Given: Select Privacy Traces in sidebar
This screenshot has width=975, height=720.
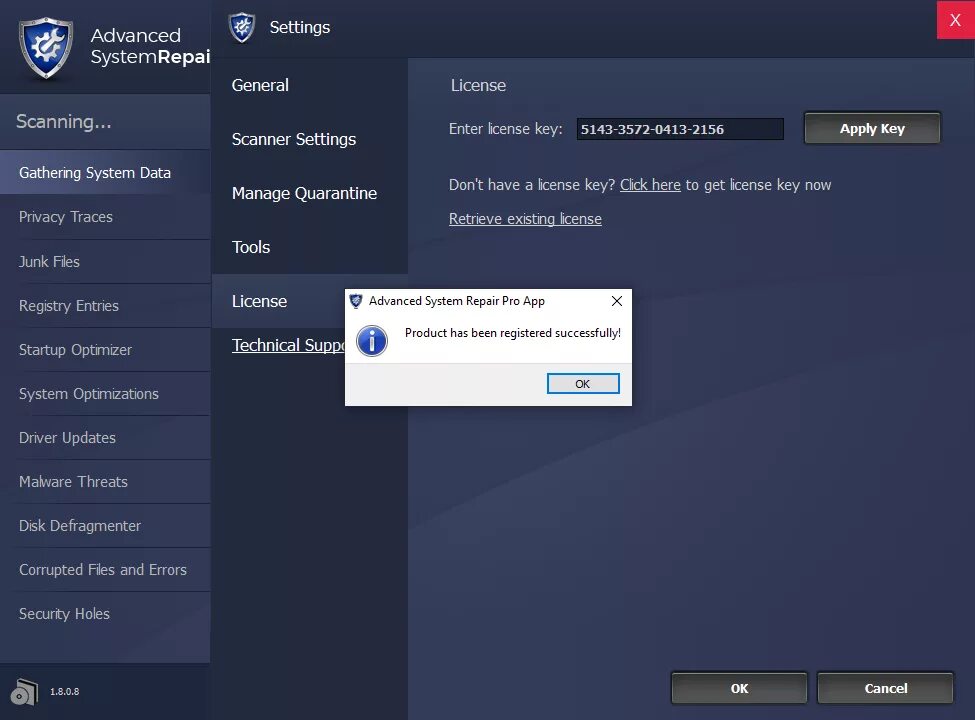Looking at the screenshot, I should (105, 217).
